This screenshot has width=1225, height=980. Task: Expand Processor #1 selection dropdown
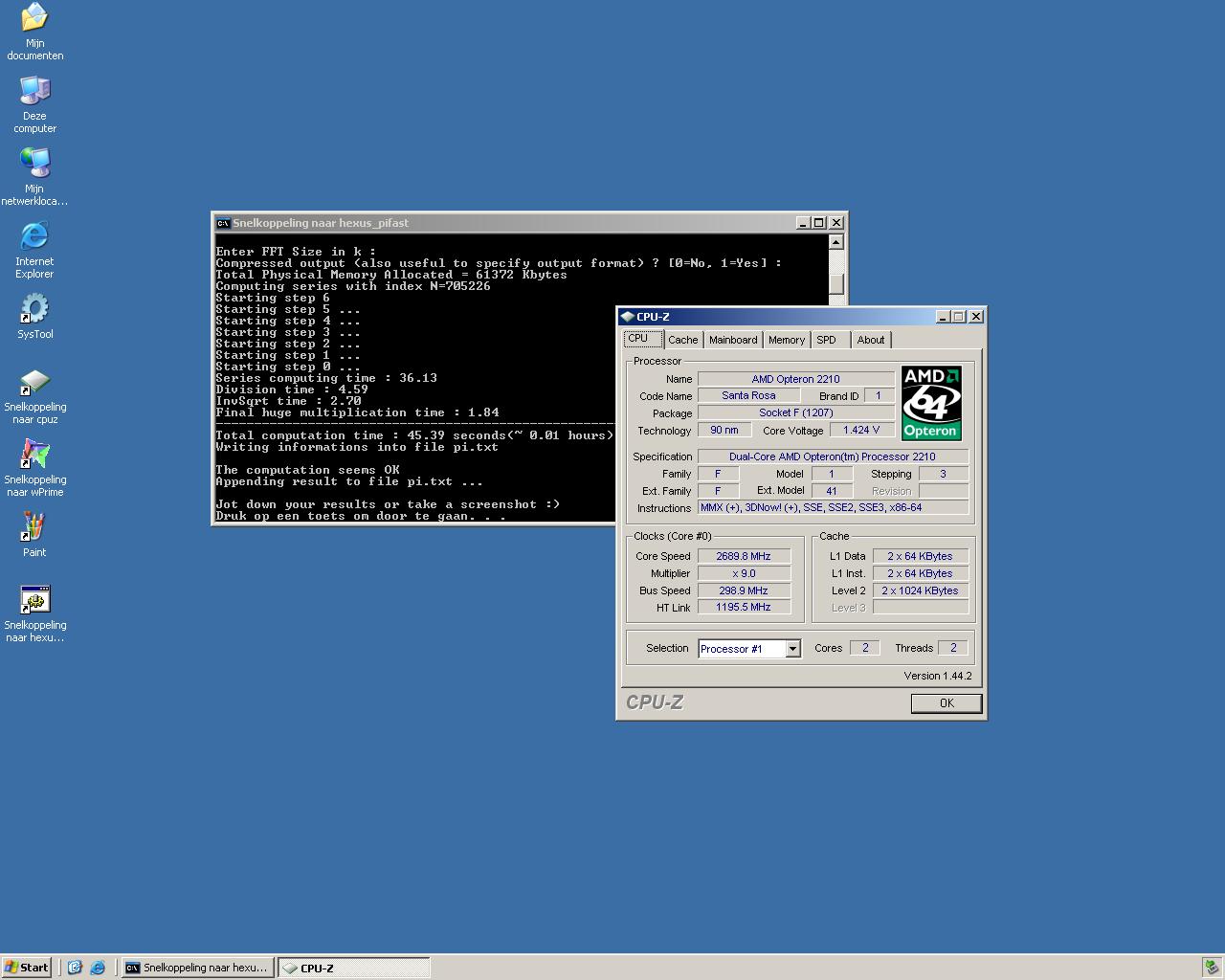792,649
